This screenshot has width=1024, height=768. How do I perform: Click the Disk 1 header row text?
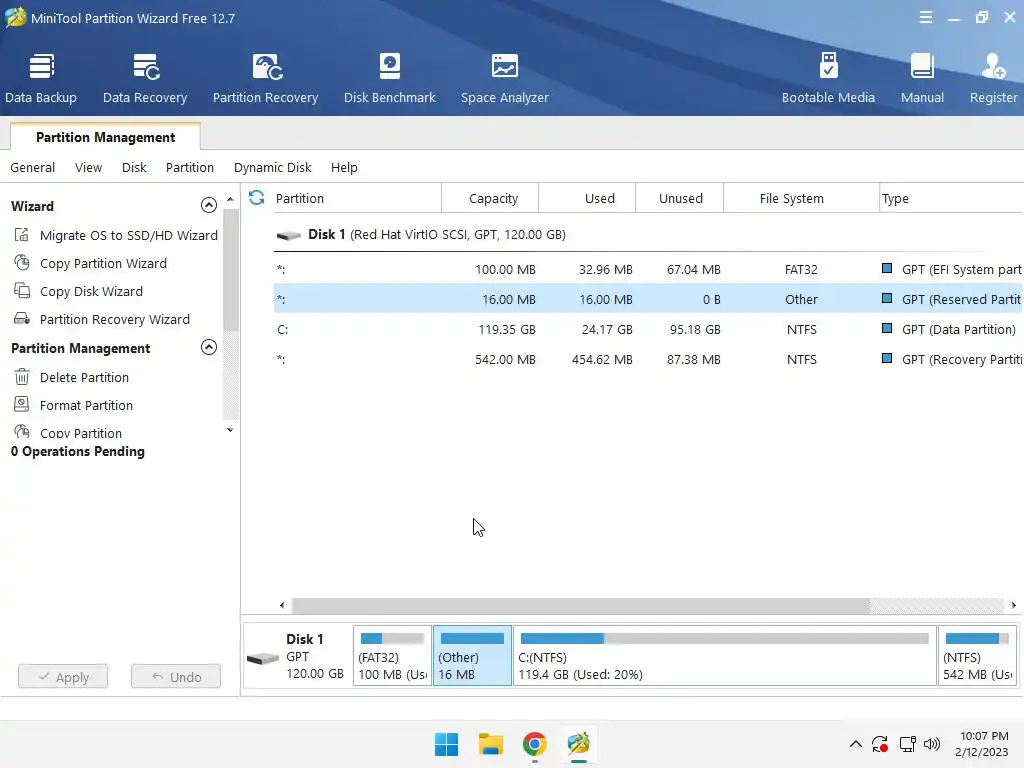[437, 234]
